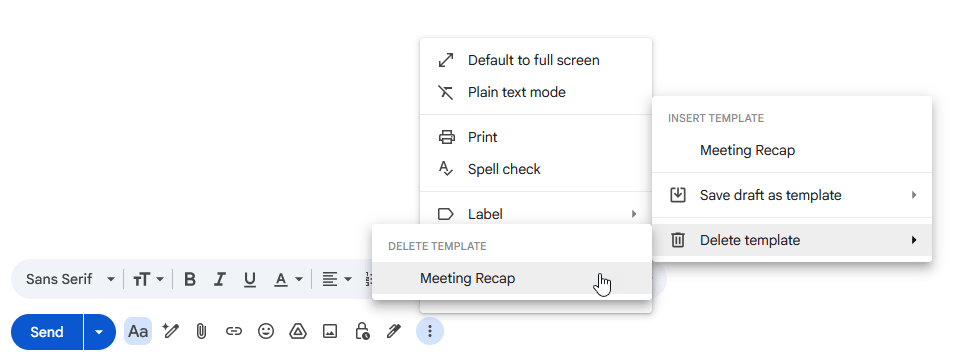Toggle bold formatting
This screenshot has width=966, height=360.
190,279
